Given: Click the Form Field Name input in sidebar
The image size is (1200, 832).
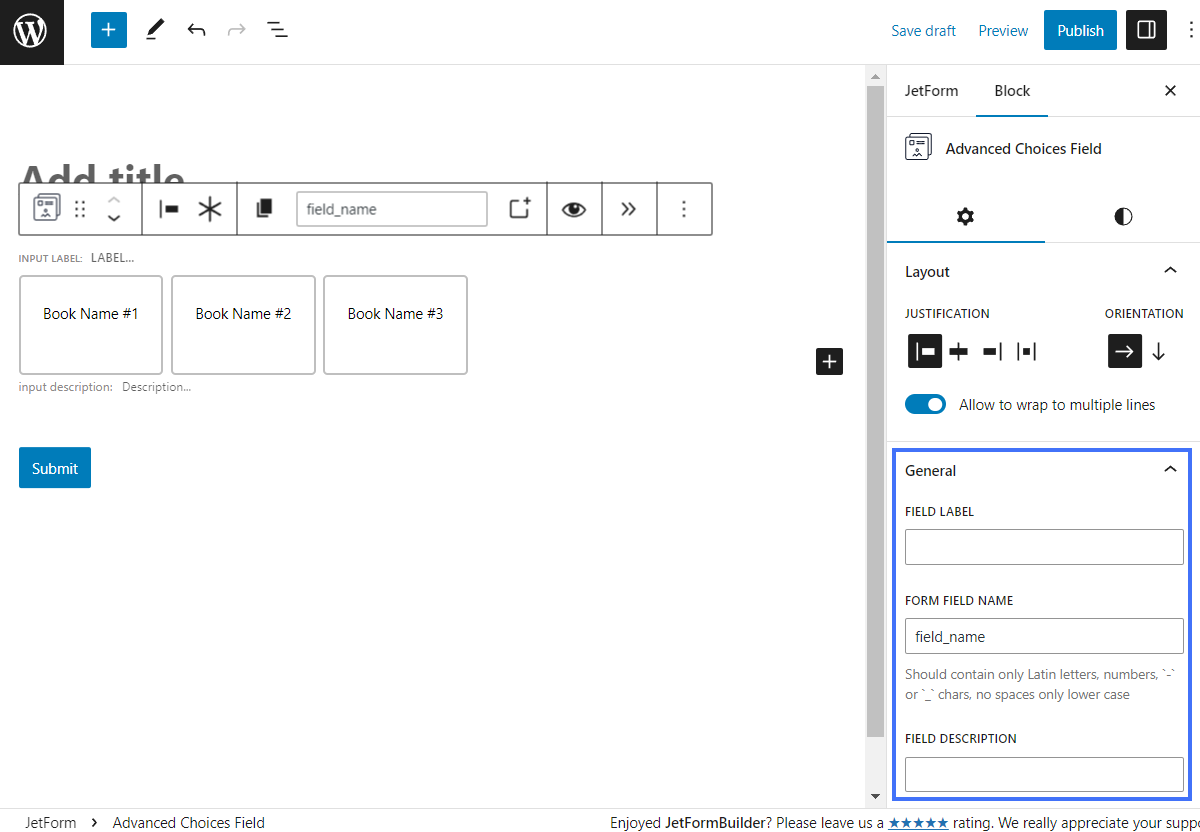Looking at the screenshot, I should (x=1044, y=636).
